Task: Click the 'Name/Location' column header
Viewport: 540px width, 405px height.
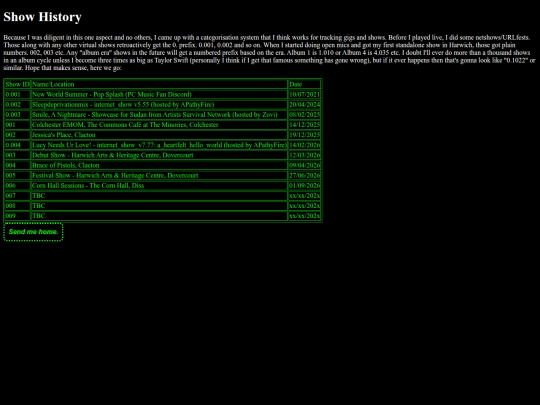Action: [x=159, y=84]
